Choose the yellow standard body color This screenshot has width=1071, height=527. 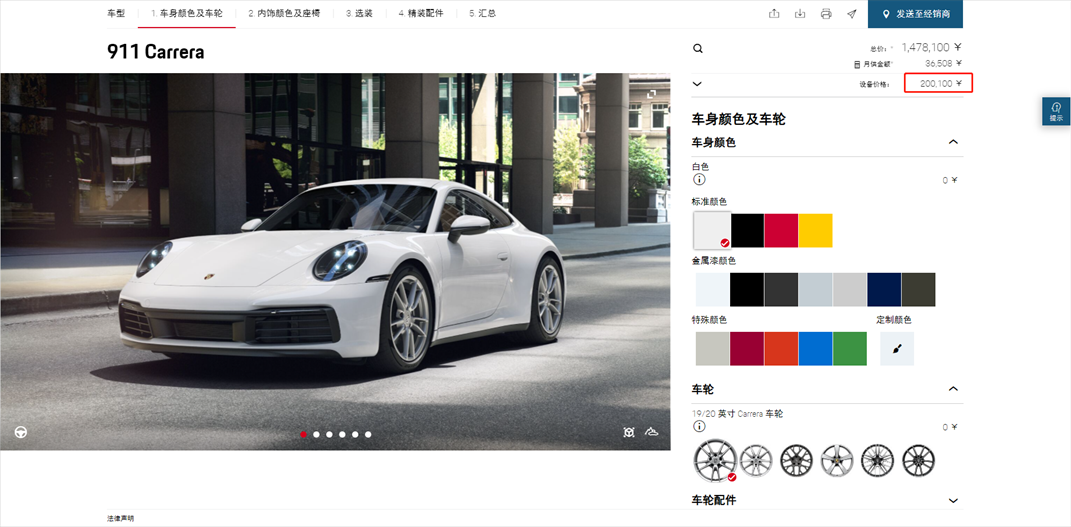(815, 230)
